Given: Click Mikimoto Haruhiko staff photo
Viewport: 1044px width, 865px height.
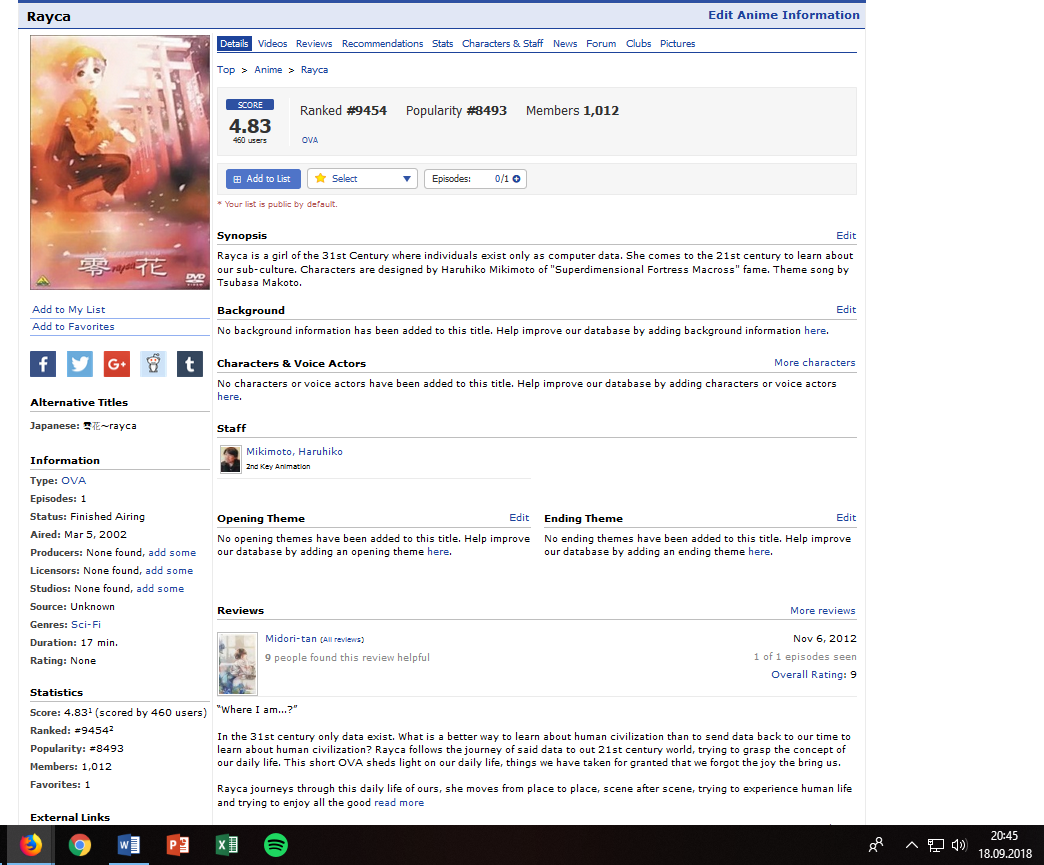Looking at the screenshot, I should pyautogui.click(x=230, y=459).
